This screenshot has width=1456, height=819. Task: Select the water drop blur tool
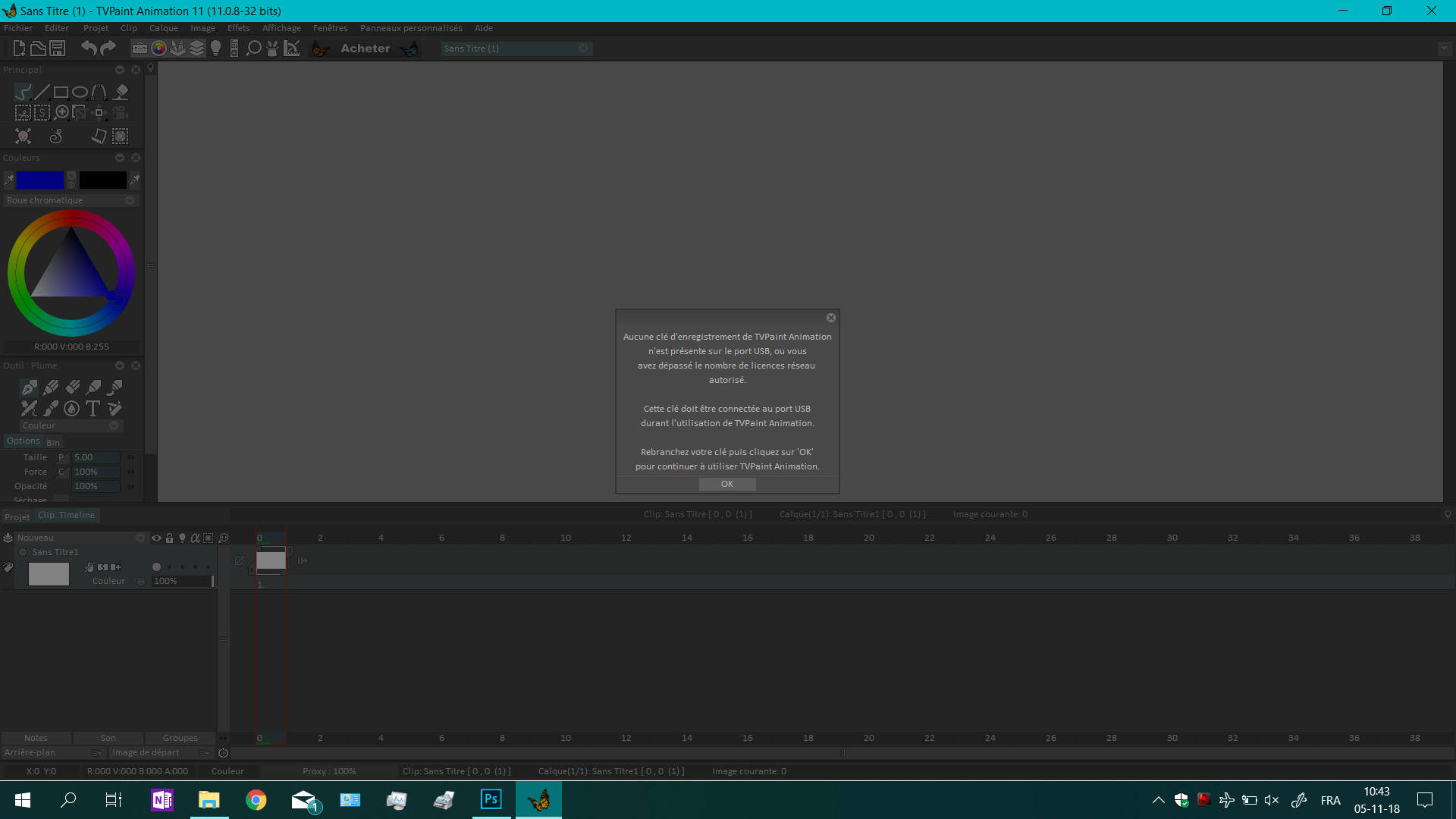71,408
